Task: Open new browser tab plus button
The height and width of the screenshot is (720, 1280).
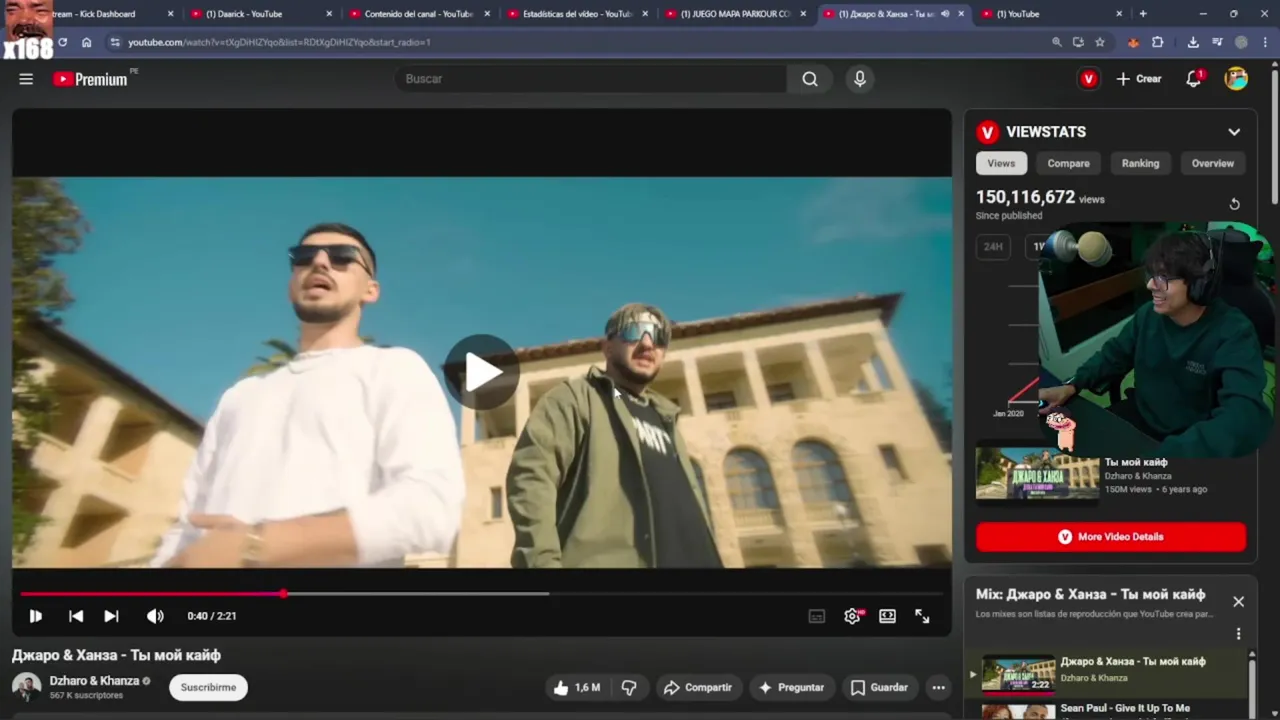Action: tap(1143, 14)
